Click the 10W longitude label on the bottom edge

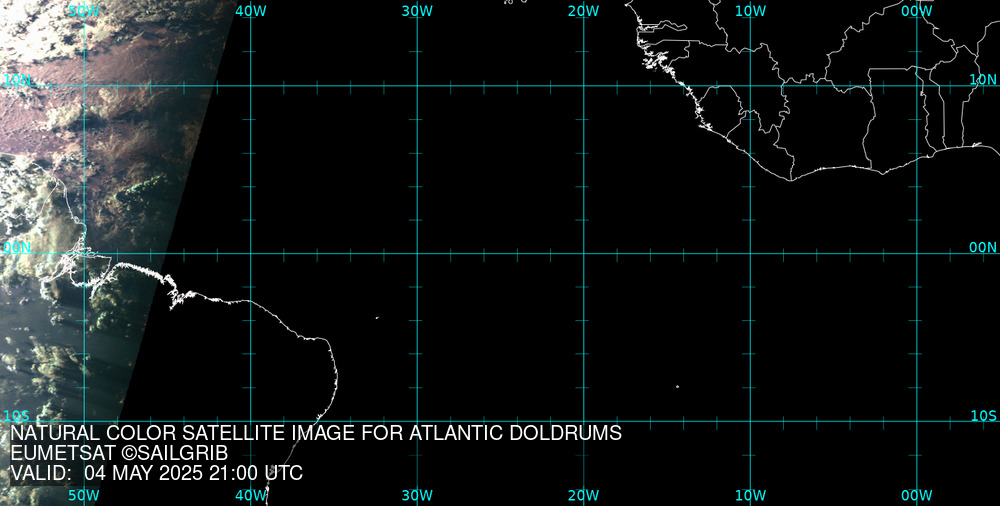tap(751, 496)
